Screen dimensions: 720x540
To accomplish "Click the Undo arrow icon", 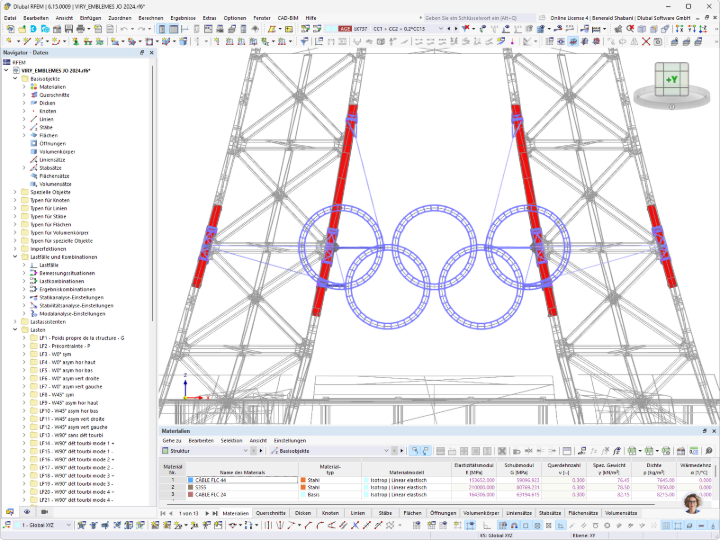I will [x=124, y=28].
